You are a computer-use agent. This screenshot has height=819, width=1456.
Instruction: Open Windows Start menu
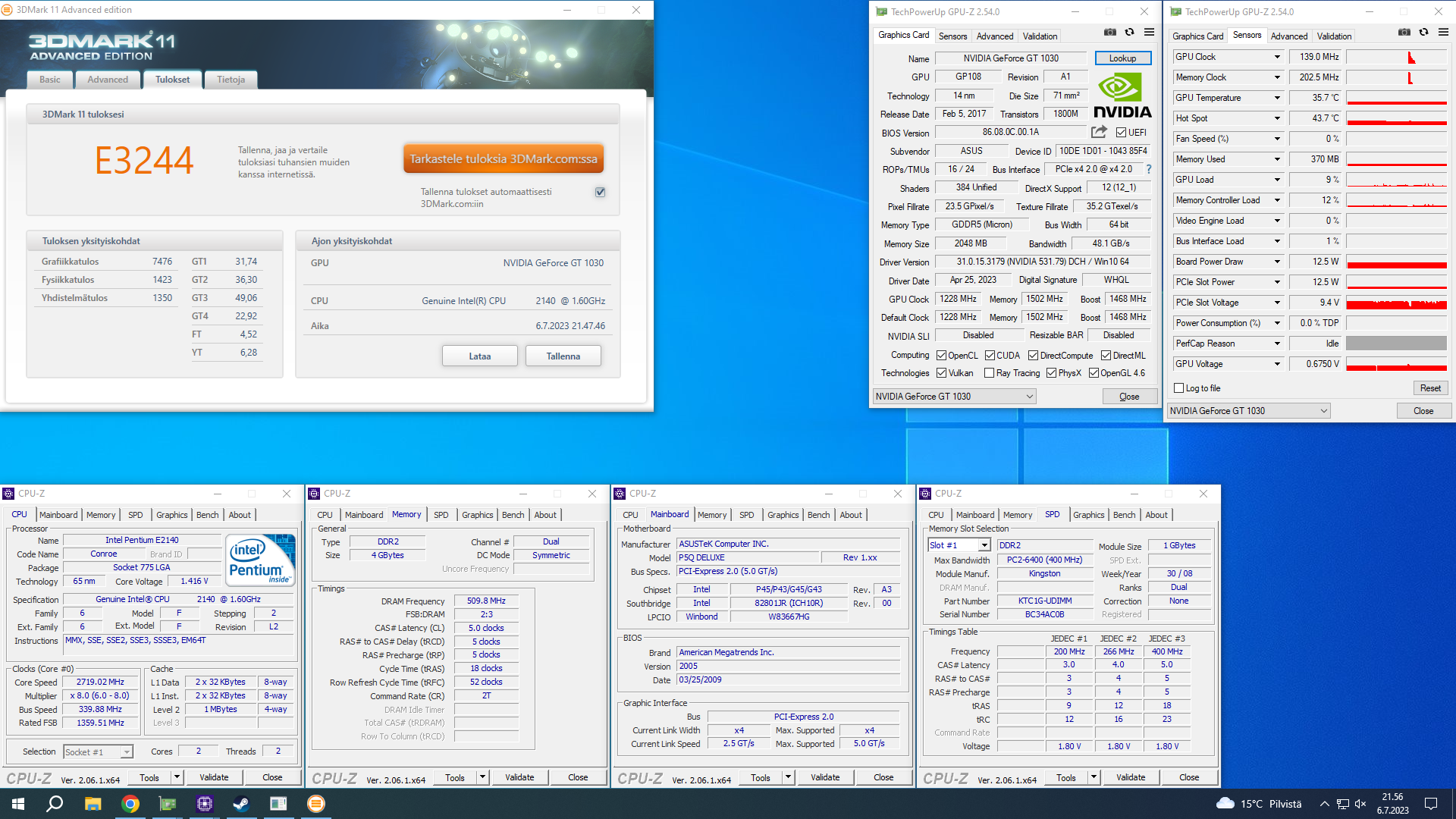(x=18, y=804)
